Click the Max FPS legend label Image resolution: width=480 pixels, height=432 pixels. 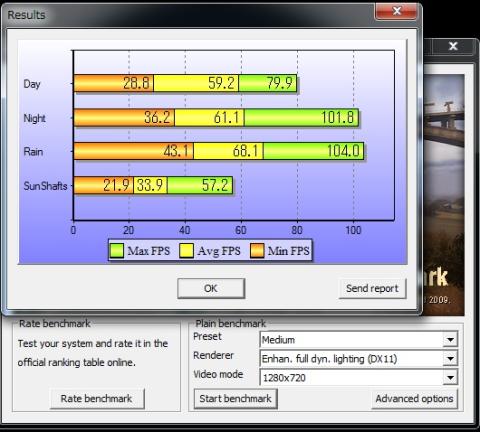149,251
